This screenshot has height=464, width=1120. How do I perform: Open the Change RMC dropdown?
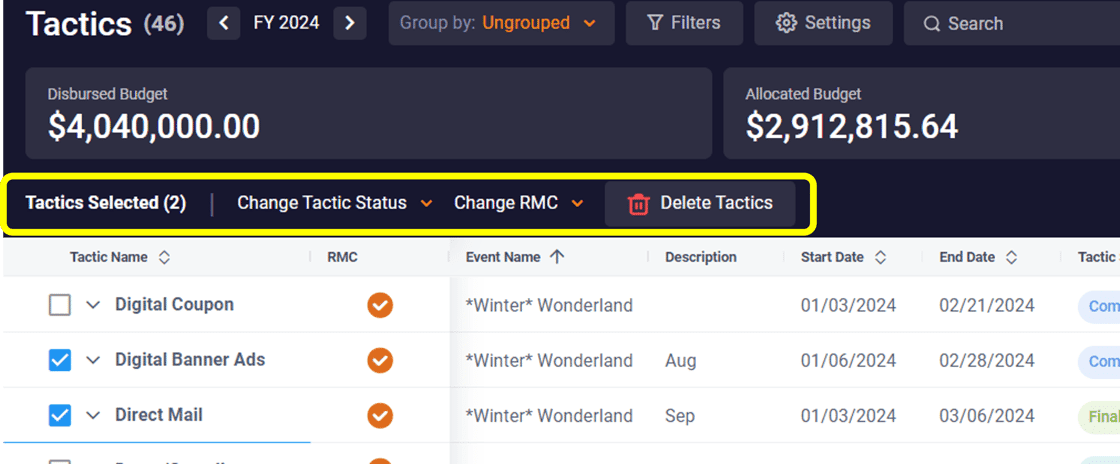coord(519,203)
